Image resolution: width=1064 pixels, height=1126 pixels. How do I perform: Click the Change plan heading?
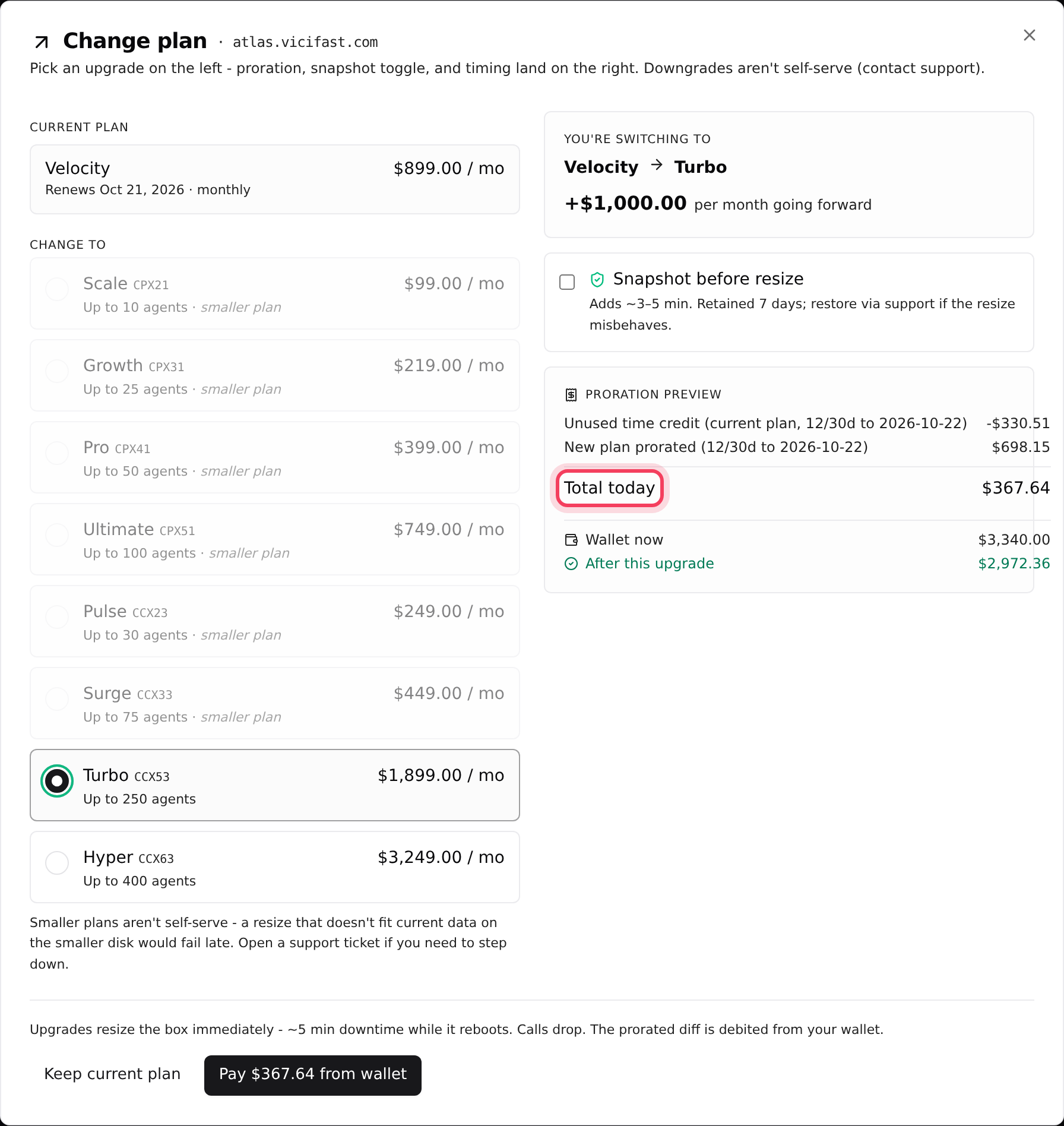click(x=135, y=41)
